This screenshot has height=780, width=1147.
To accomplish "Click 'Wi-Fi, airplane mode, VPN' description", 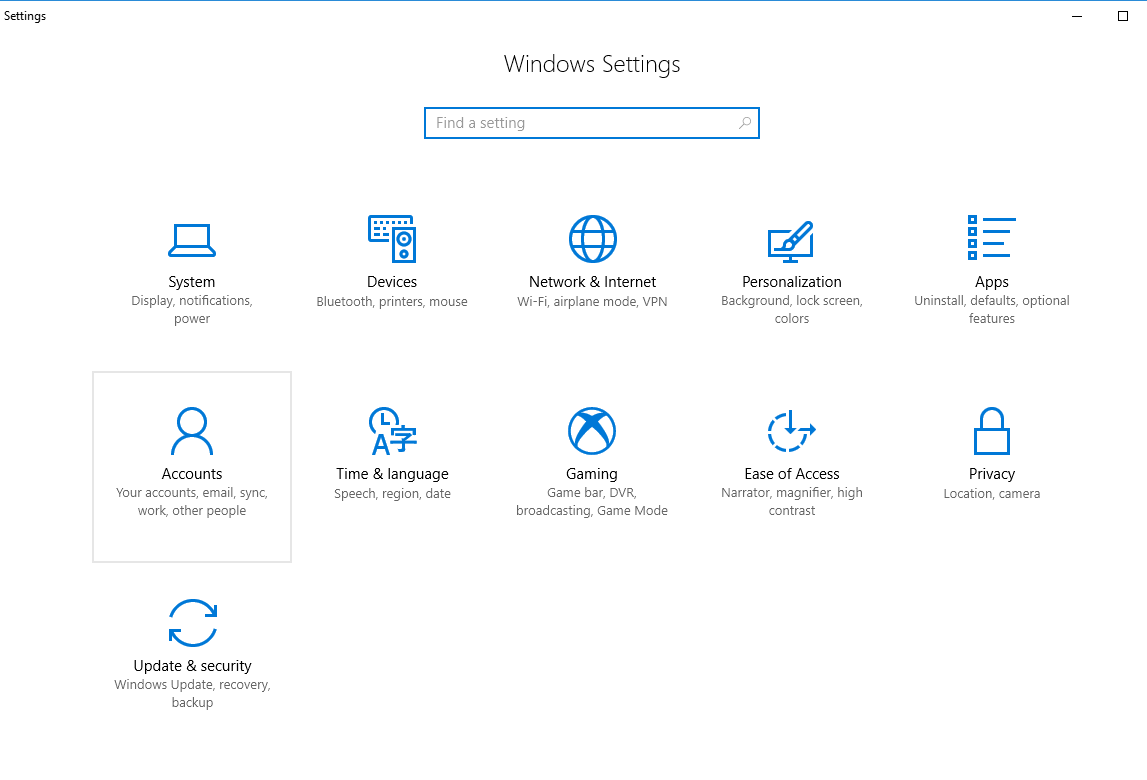I will (x=593, y=301).
